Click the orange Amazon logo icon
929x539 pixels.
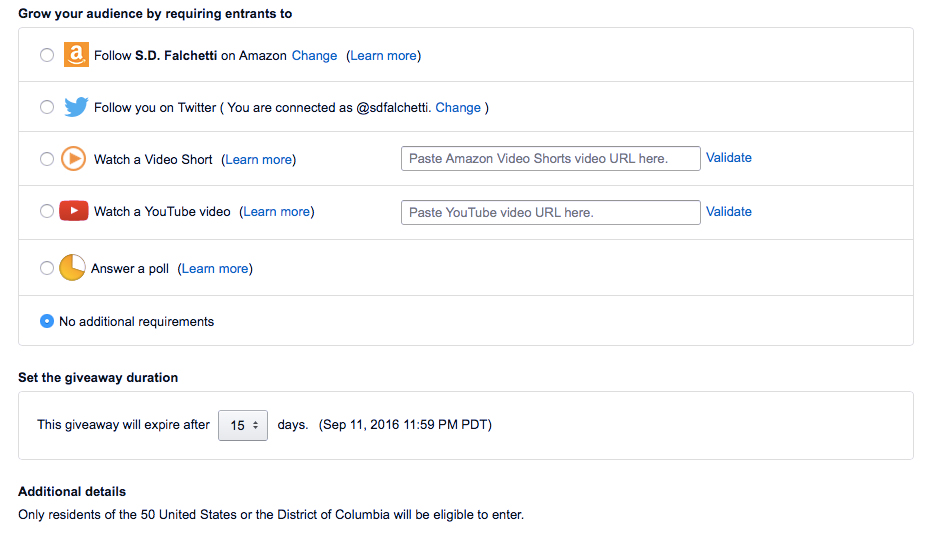pos(76,54)
